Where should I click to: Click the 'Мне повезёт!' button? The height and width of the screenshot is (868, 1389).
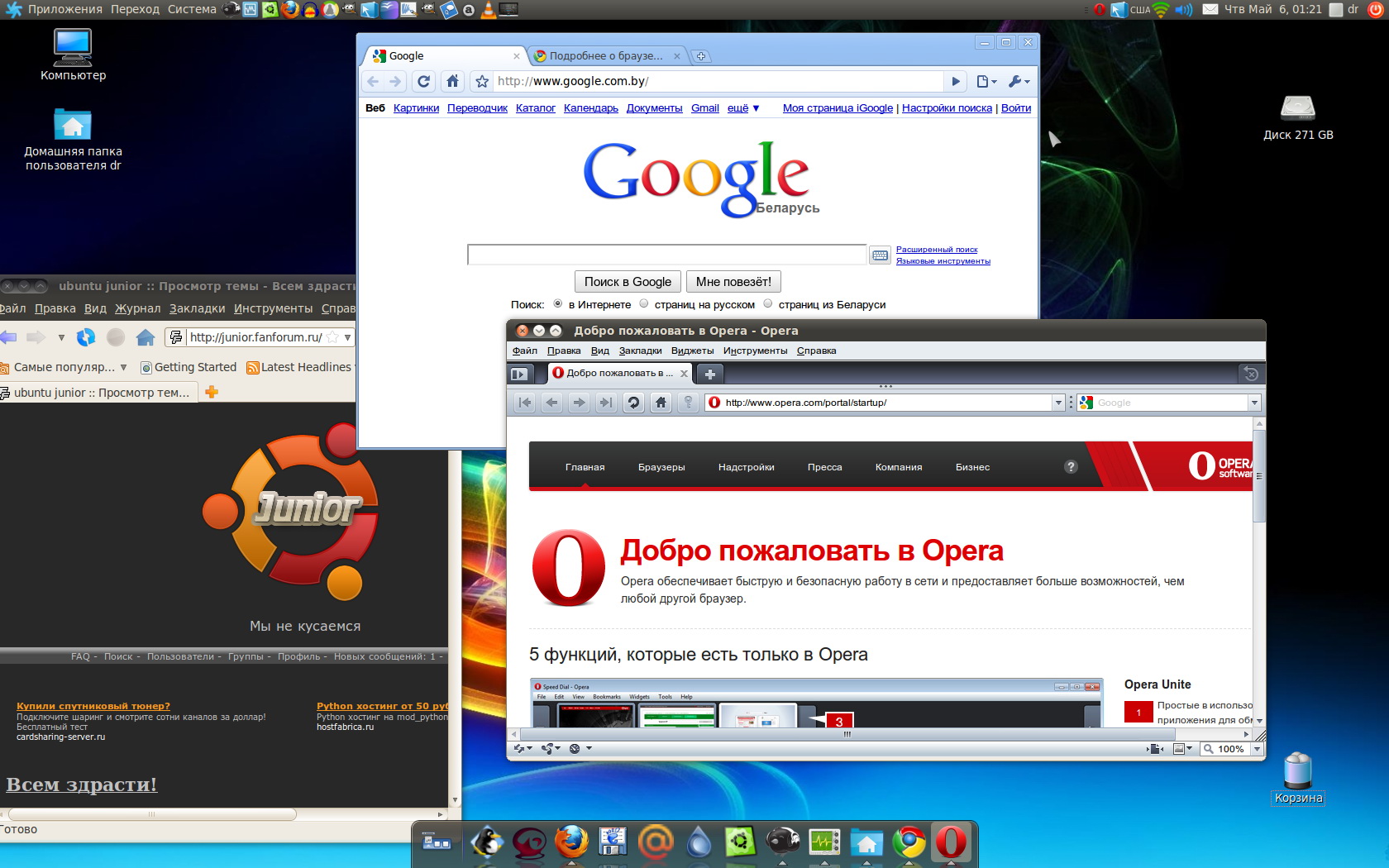(x=733, y=282)
